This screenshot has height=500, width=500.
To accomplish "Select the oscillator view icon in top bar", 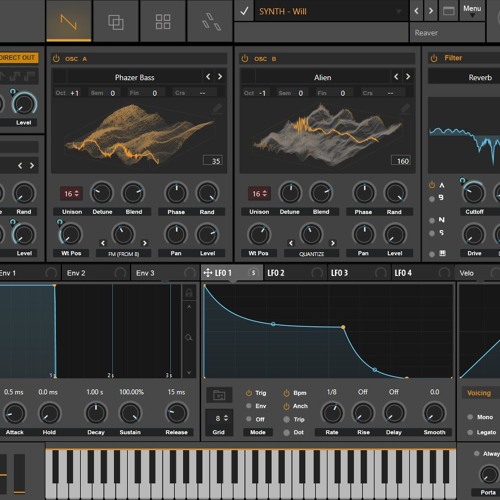I will tap(68, 22).
